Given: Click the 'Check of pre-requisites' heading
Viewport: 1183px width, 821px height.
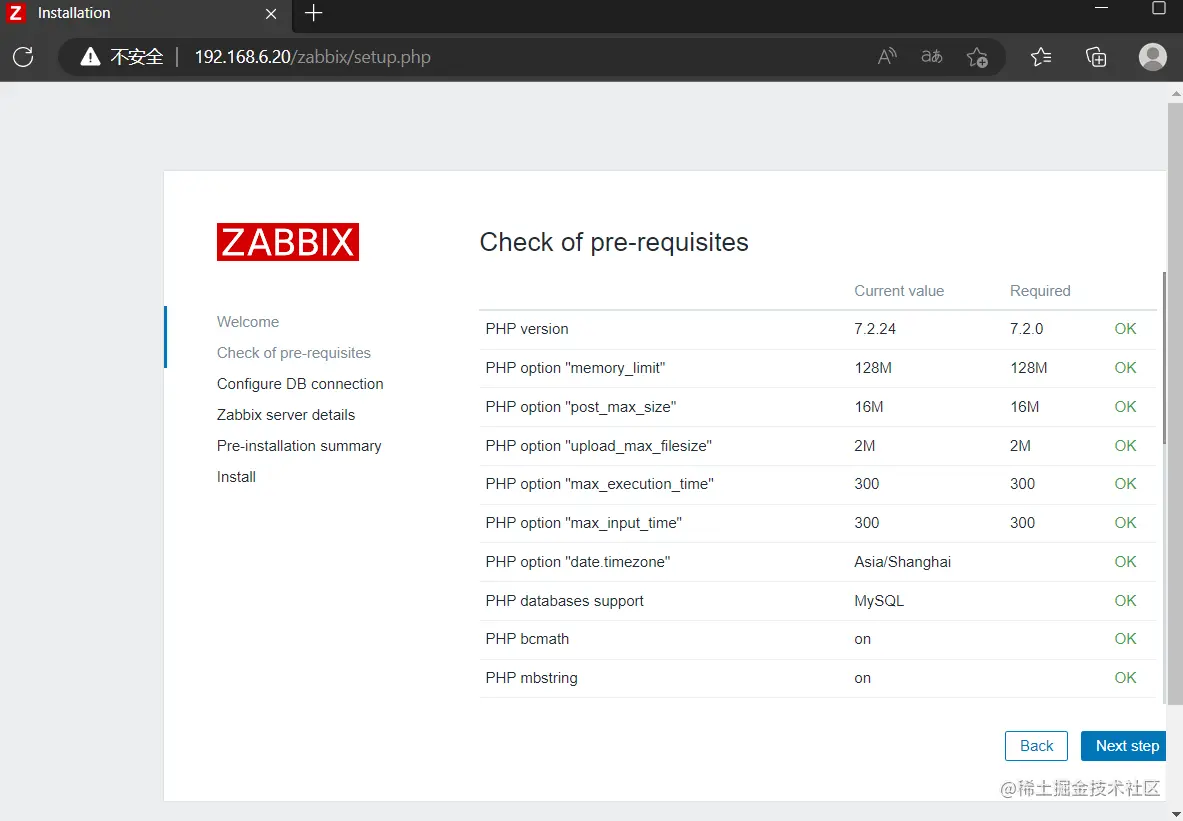Looking at the screenshot, I should click(614, 241).
